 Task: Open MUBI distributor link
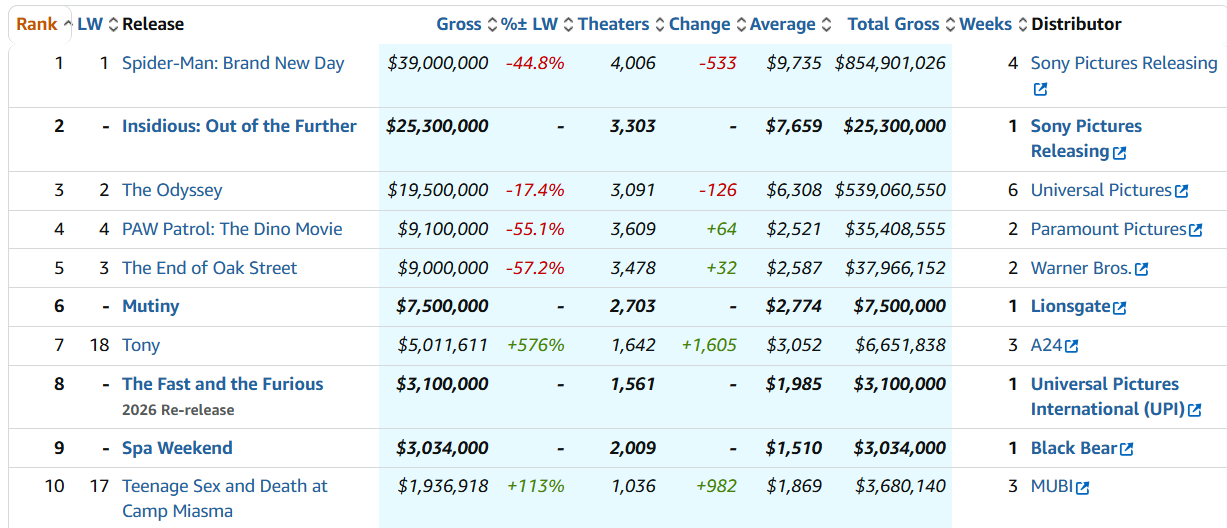pos(1052,486)
